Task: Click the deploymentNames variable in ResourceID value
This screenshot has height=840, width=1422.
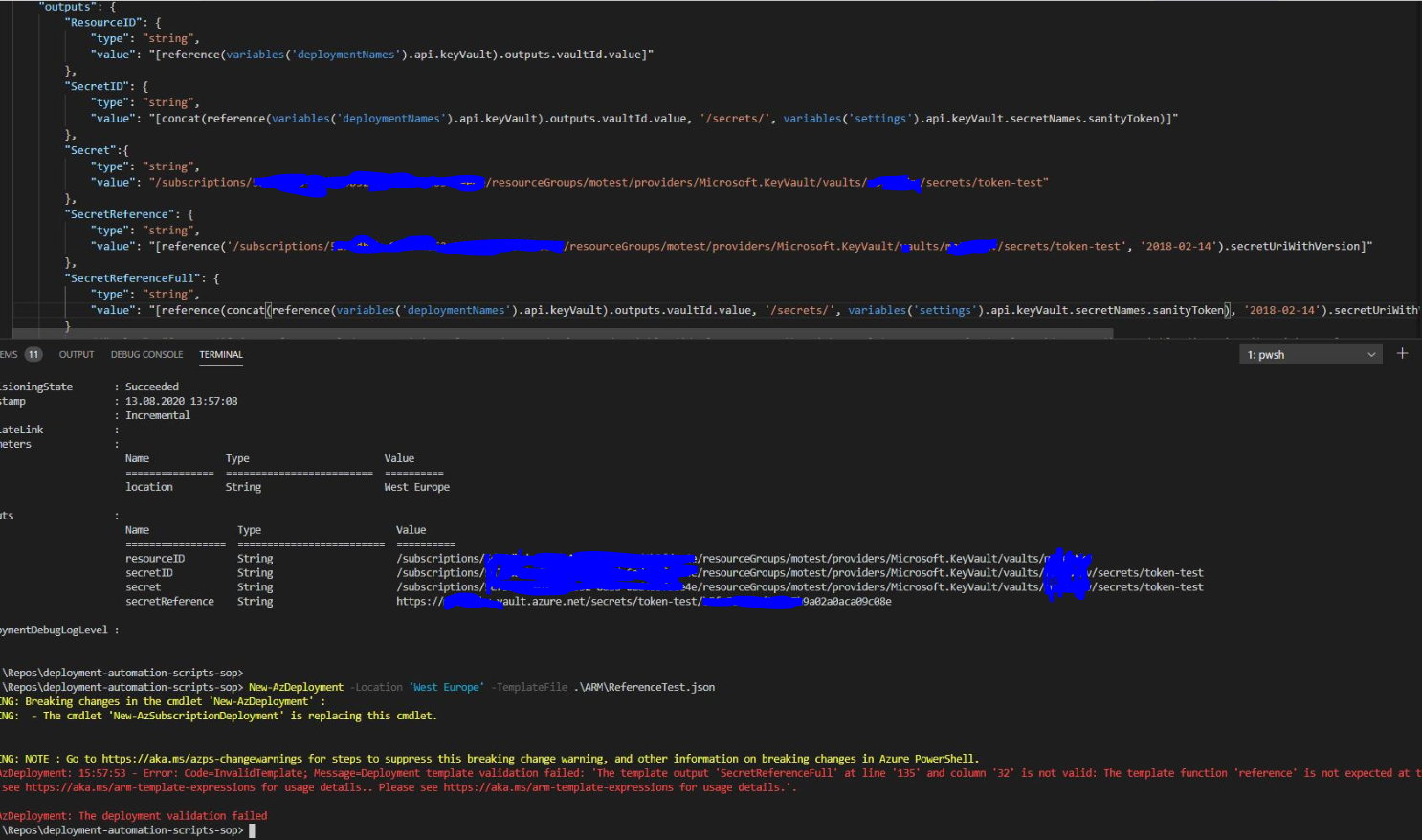Action: (x=346, y=54)
